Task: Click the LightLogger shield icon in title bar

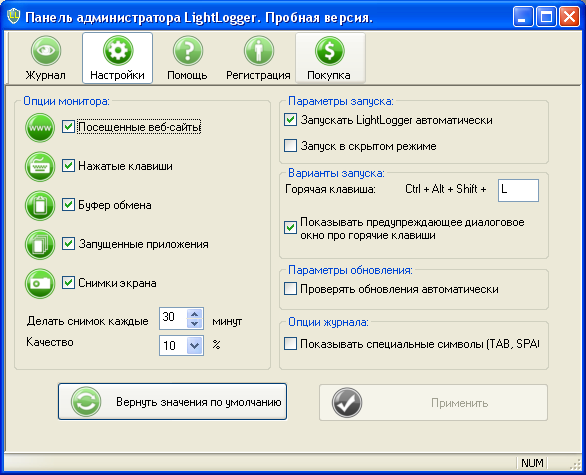Action: (x=14, y=16)
